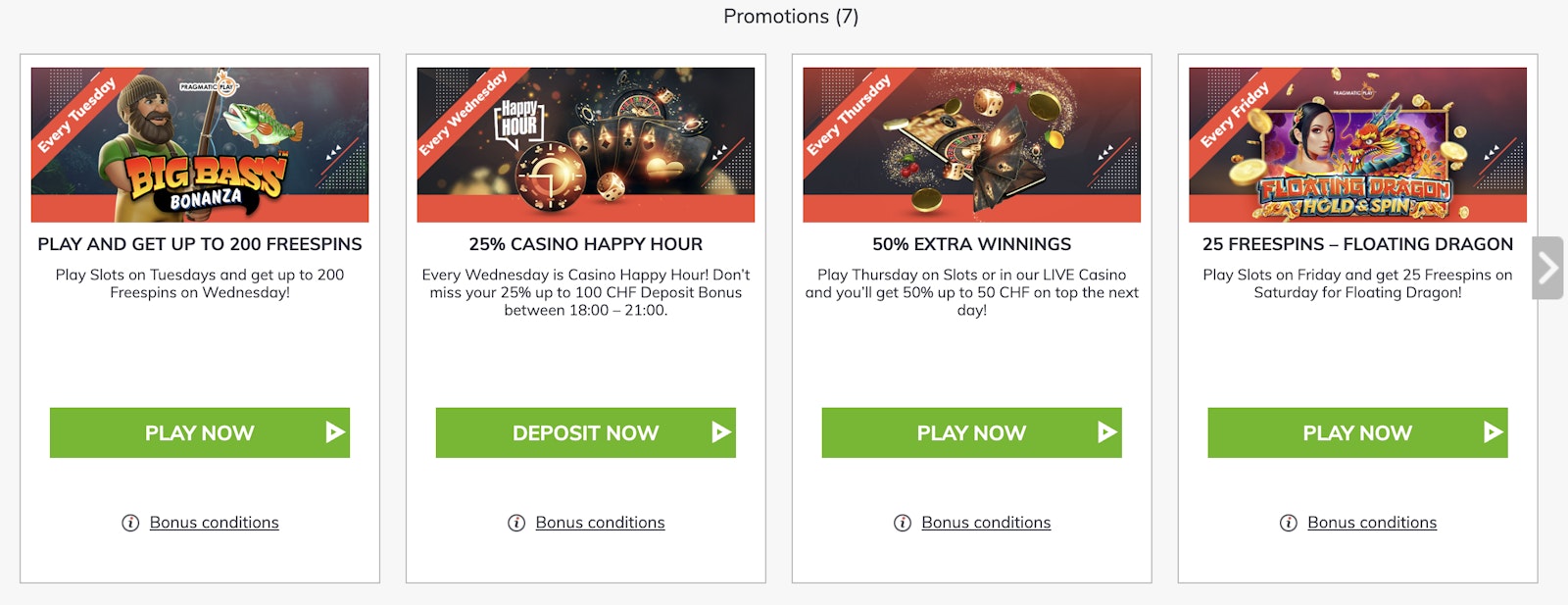Click play arrow on Big Bass Play Now button

[x=335, y=432]
